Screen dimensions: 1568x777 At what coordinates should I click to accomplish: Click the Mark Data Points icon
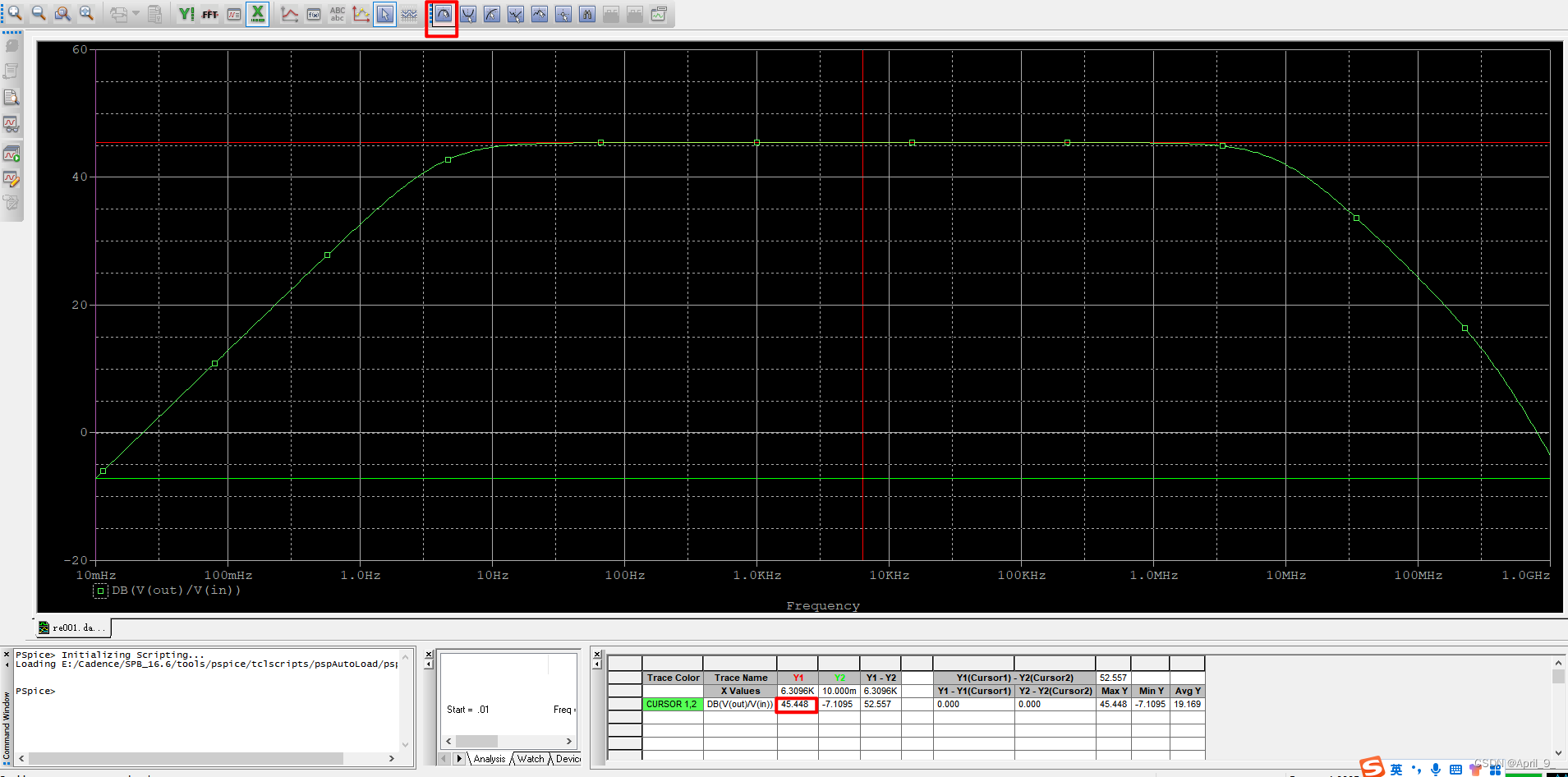click(361, 14)
